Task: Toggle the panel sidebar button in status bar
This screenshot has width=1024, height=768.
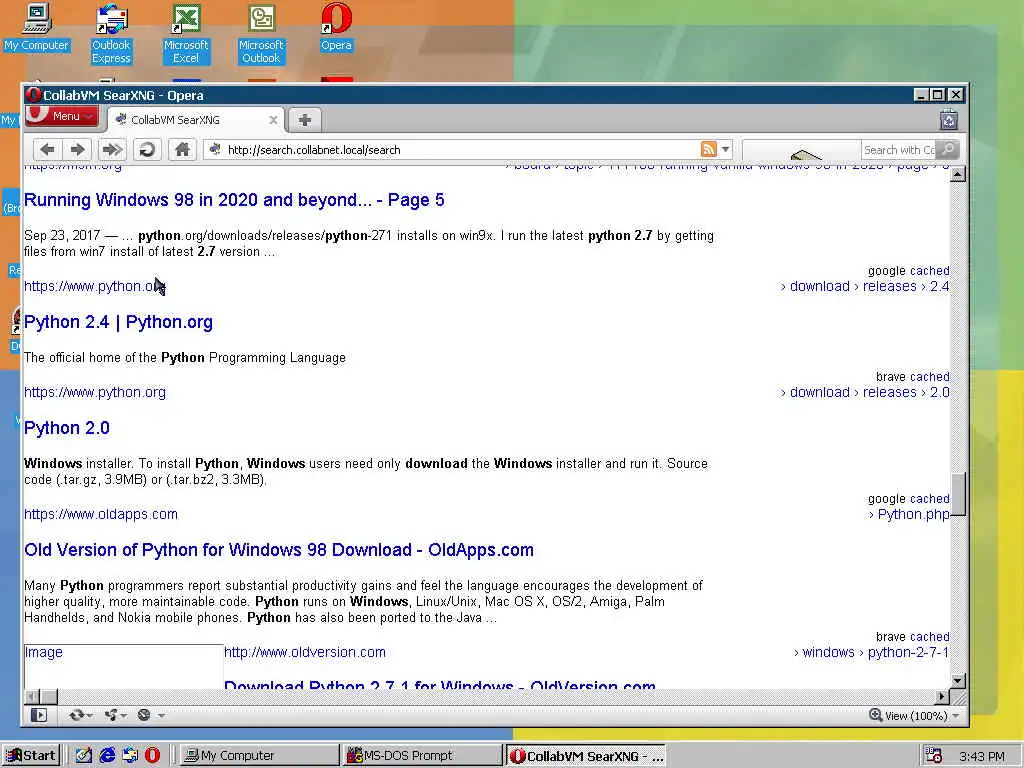Action: (x=39, y=715)
